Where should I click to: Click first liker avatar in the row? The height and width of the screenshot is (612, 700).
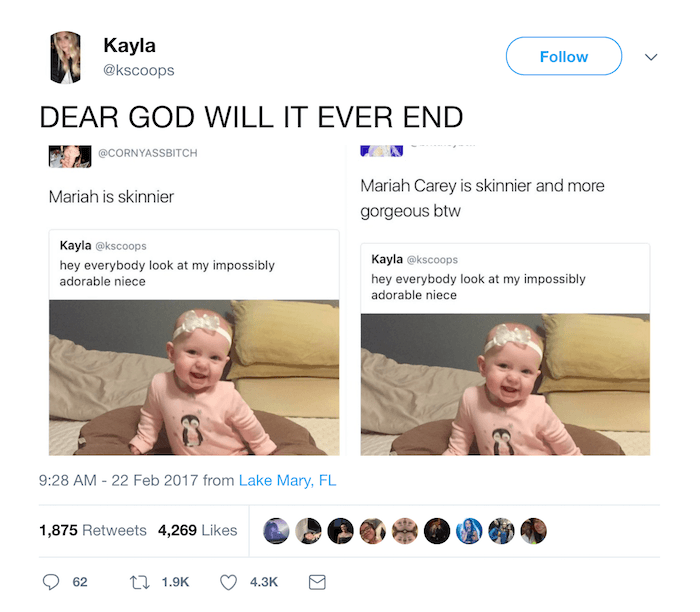point(277,531)
